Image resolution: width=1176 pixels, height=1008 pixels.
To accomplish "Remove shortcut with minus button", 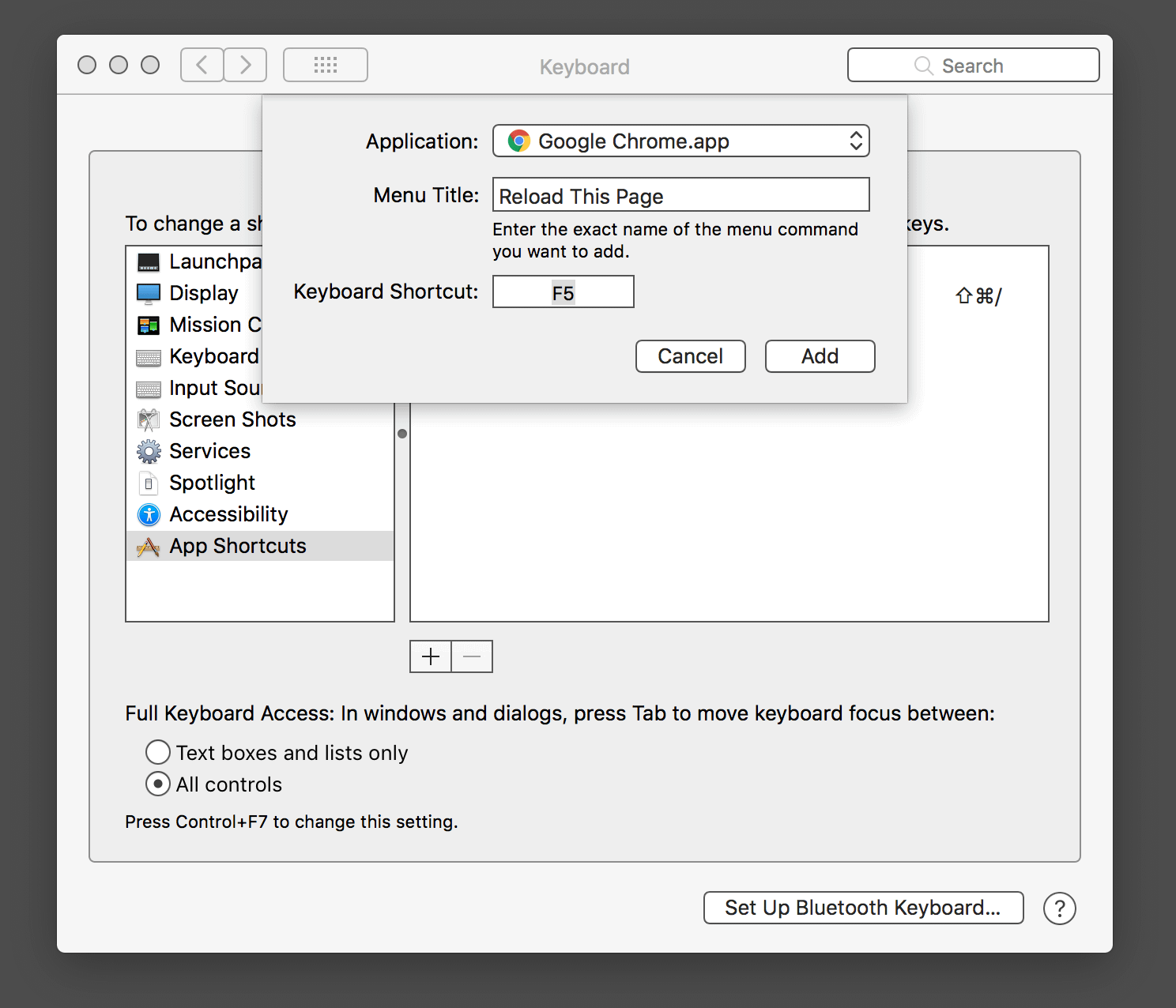I will coord(472,656).
